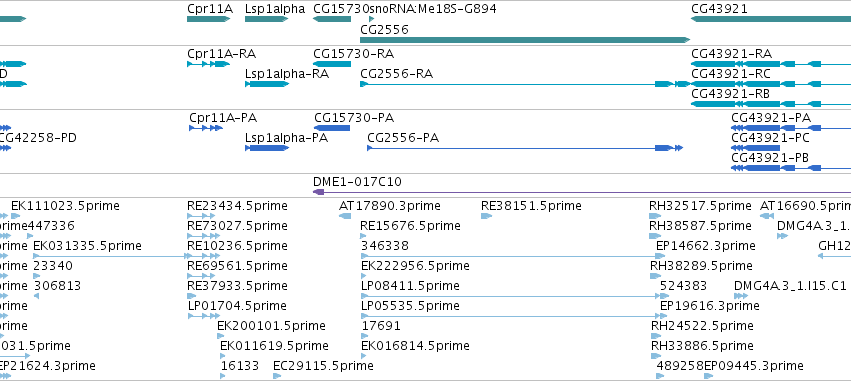This screenshot has height=381, width=851.
Task: Open EST EK016814.5prime
Action: coord(415,346)
